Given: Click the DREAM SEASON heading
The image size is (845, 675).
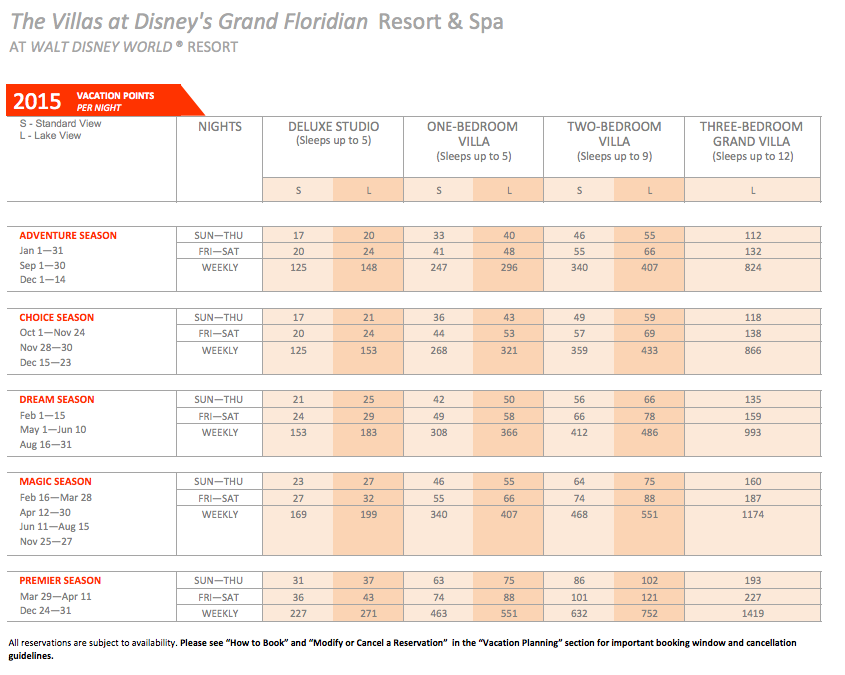Looking at the screenshot, I should tap(57, 400).
